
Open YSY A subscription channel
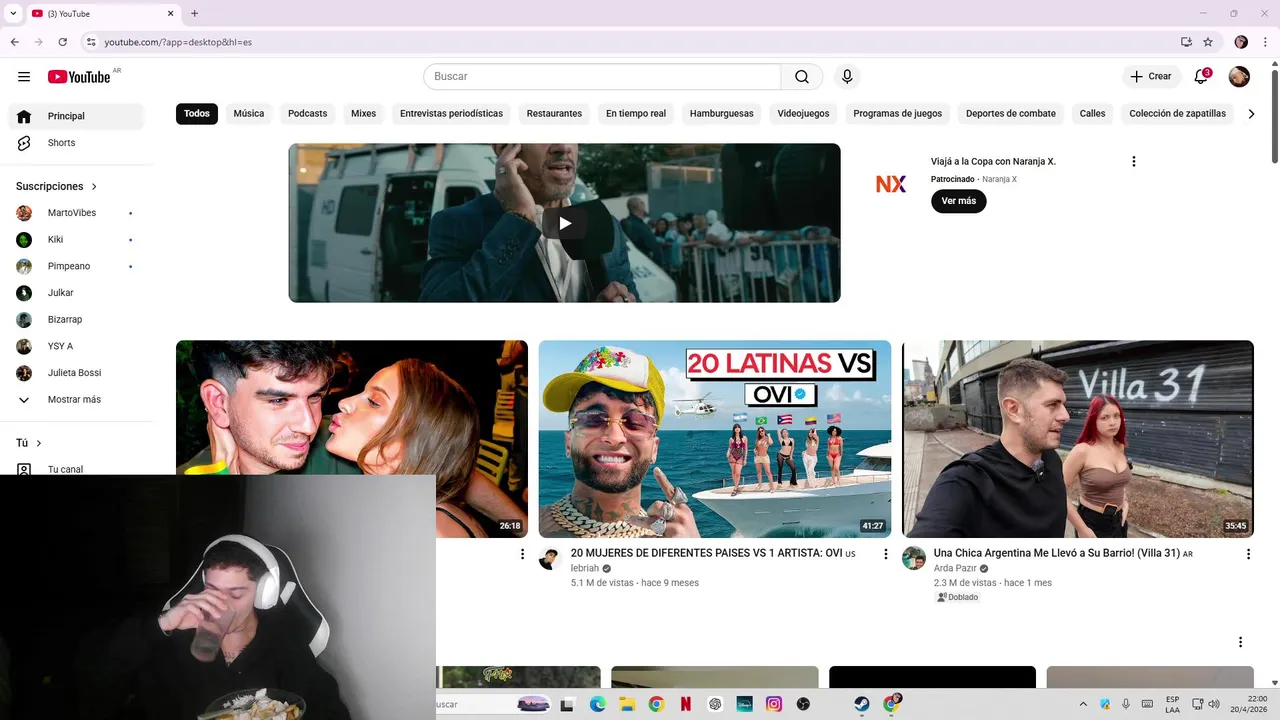click(x=76, y=346)
